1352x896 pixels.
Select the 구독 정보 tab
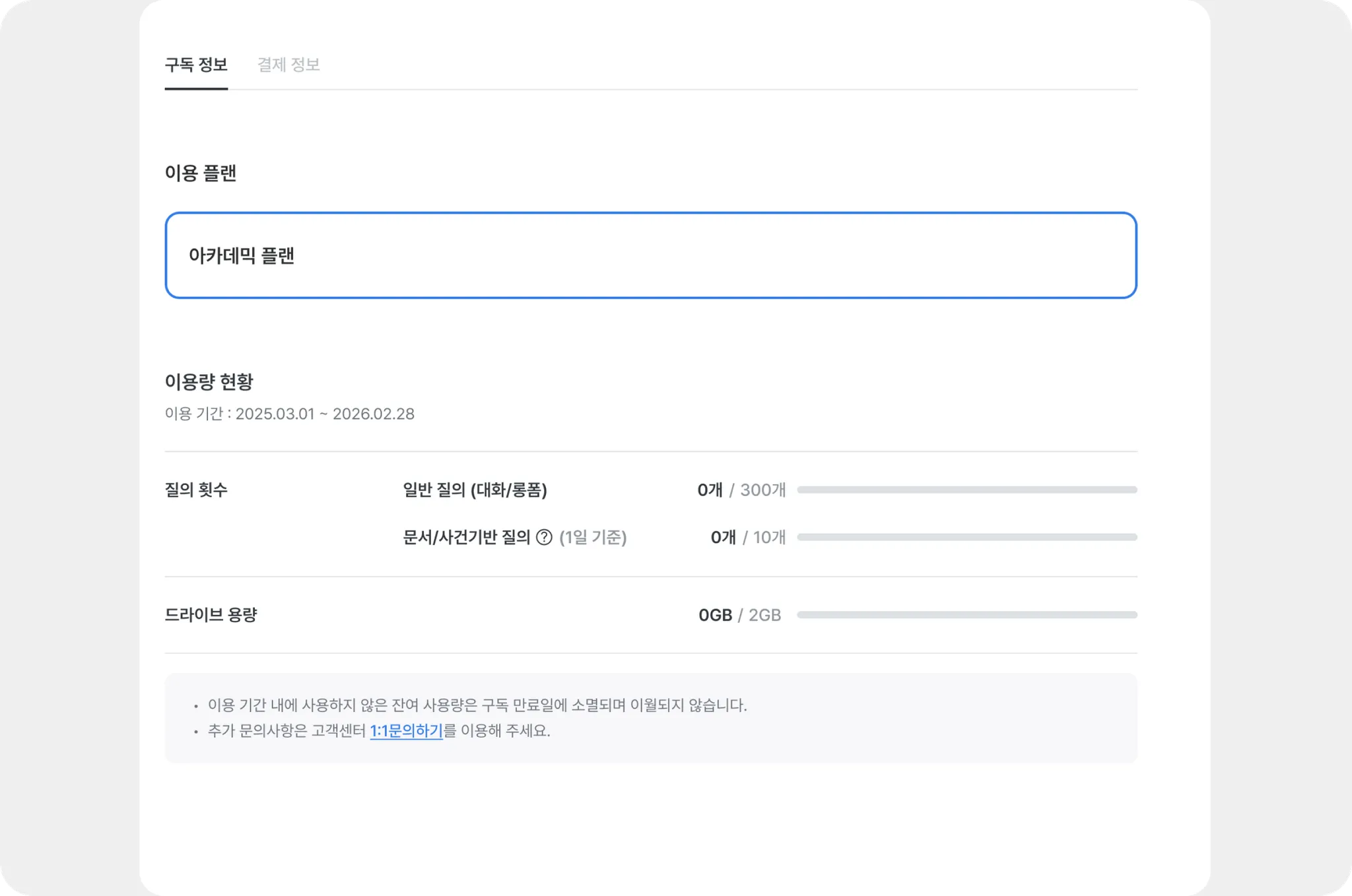pos(196,65)
